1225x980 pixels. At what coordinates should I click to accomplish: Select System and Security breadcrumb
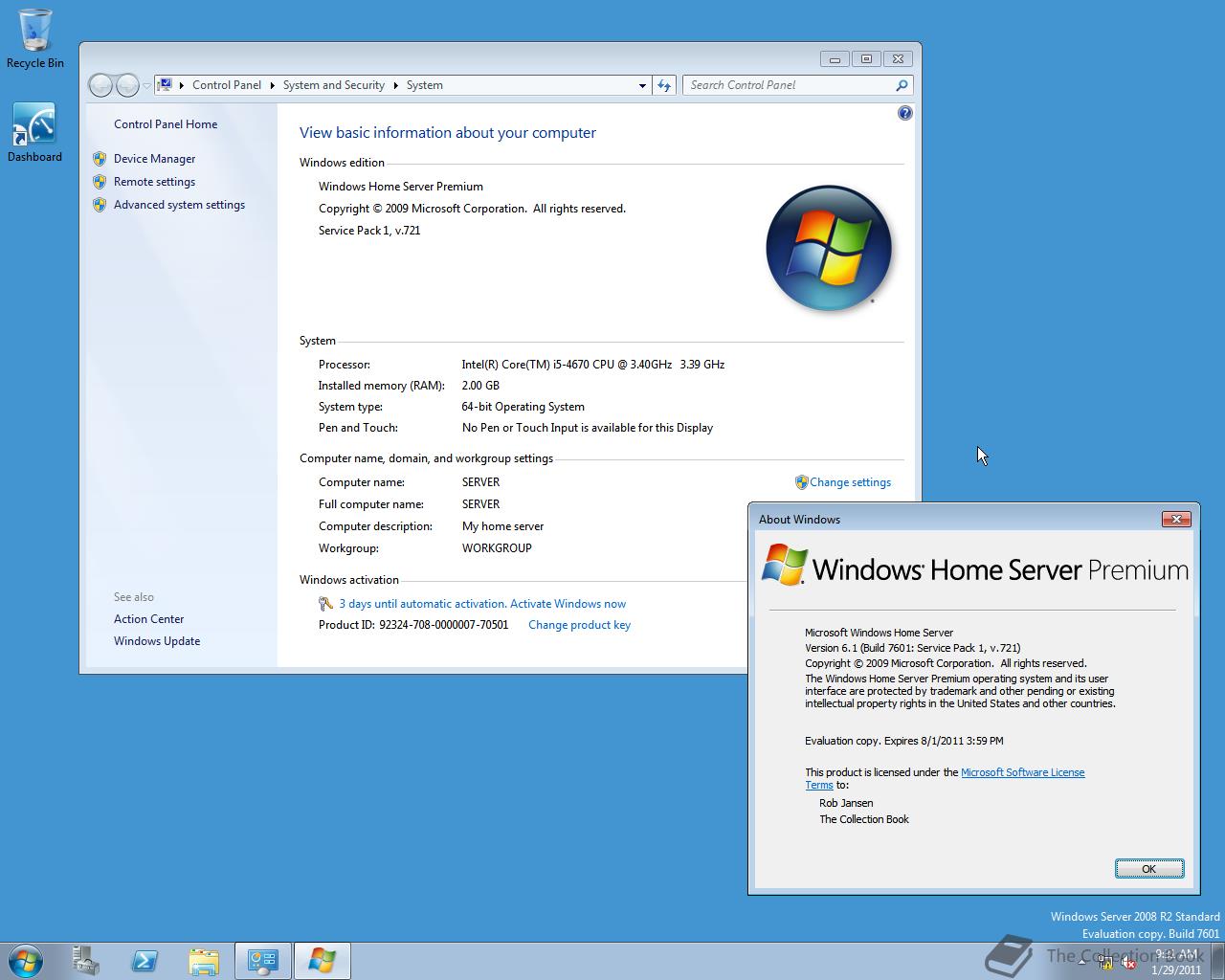click(x=334, y=85)
